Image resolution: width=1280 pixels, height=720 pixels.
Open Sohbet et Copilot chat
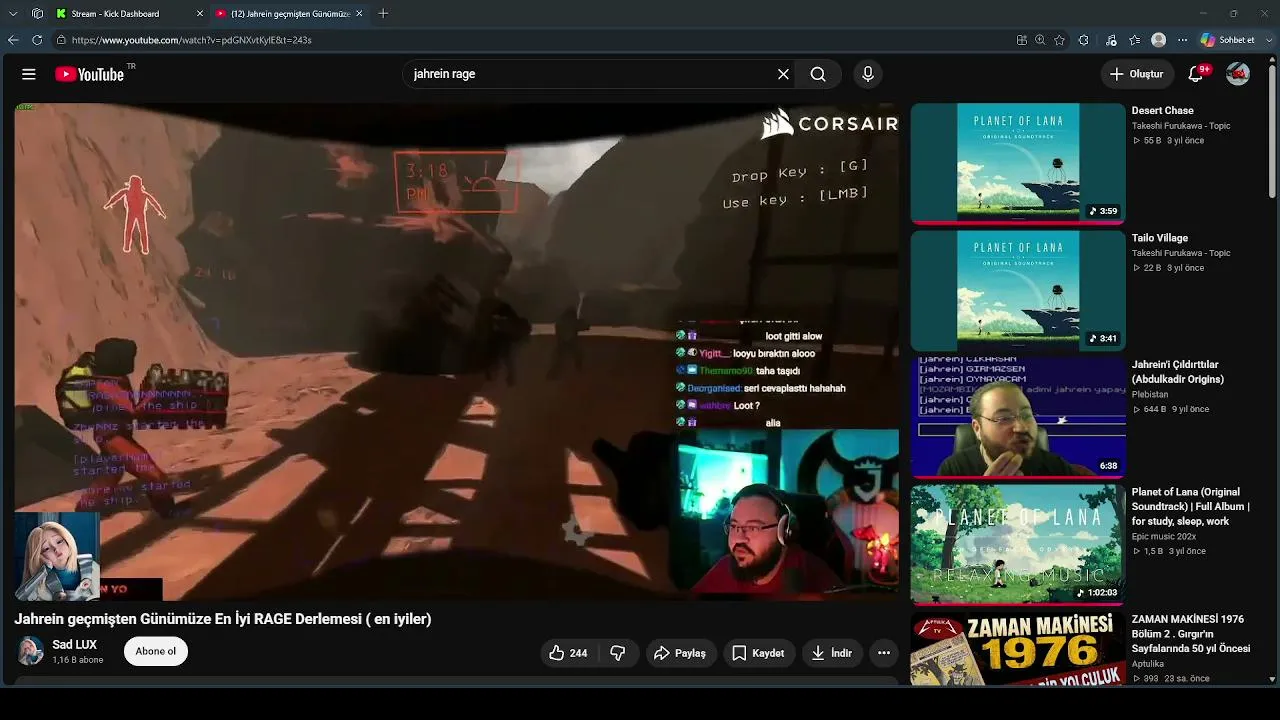(x=1227, y=40)
